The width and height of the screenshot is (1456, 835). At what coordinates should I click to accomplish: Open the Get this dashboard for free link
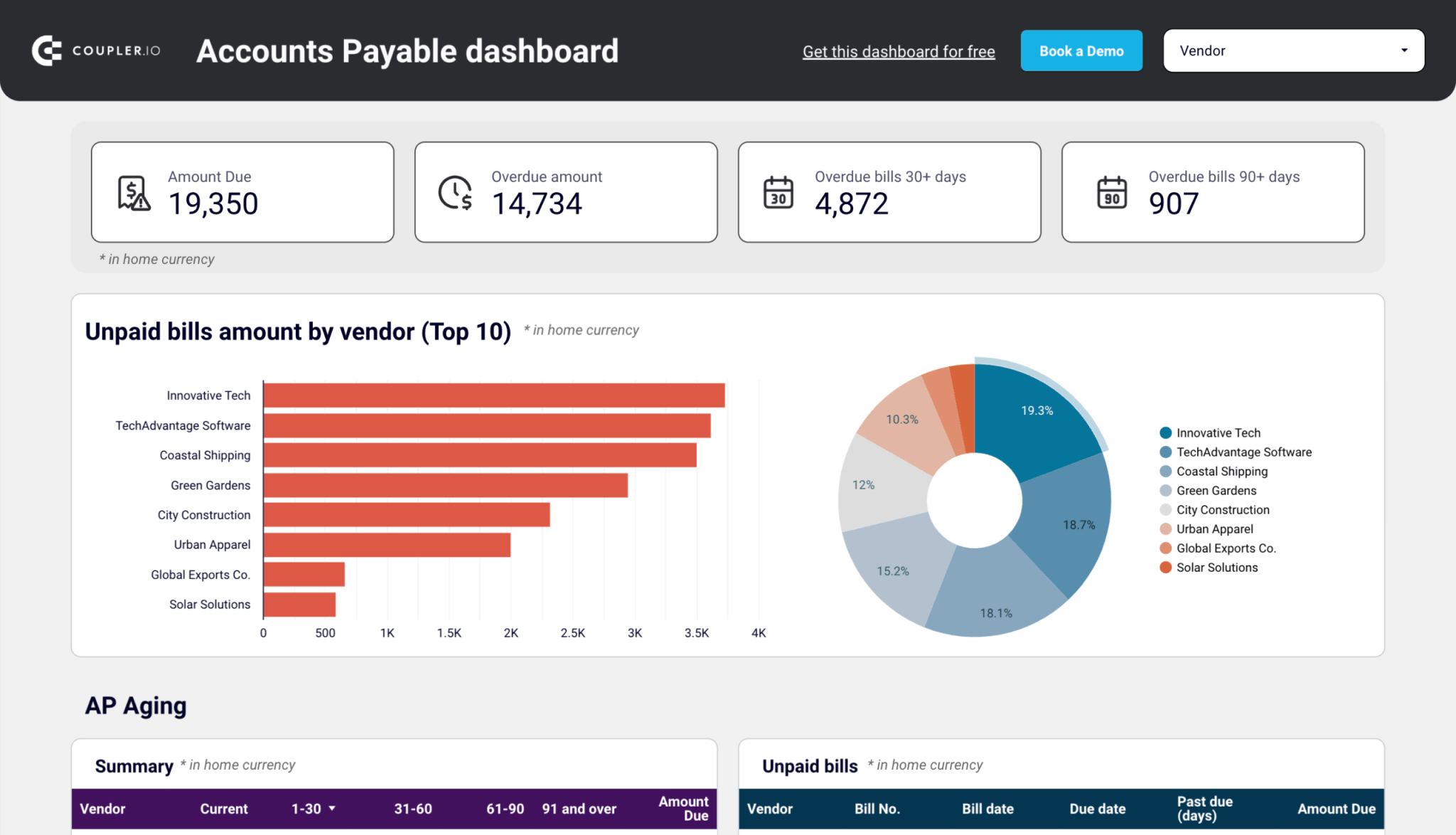(899, 51)
